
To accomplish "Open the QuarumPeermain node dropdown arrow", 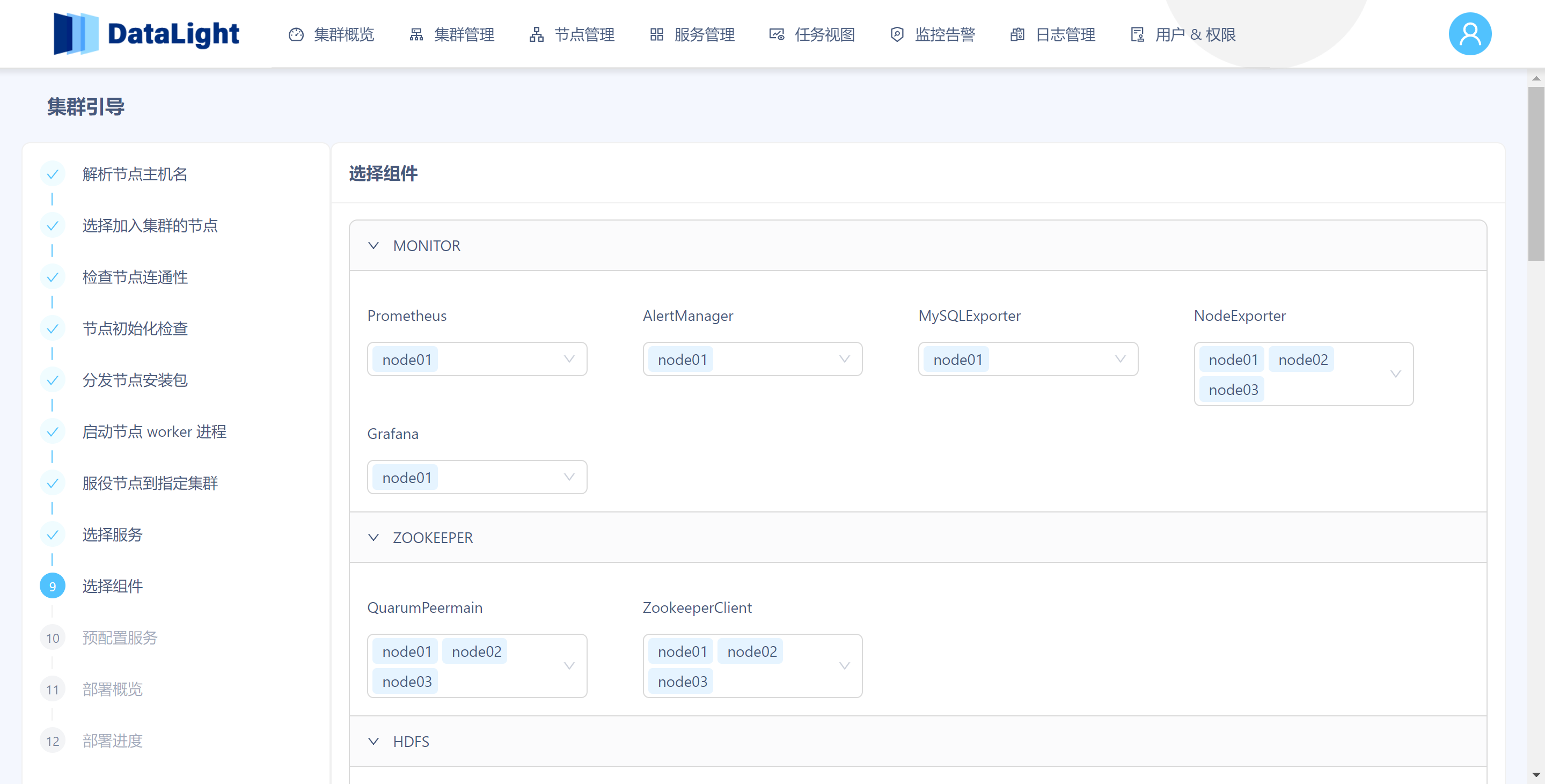I will coord(569,666).
